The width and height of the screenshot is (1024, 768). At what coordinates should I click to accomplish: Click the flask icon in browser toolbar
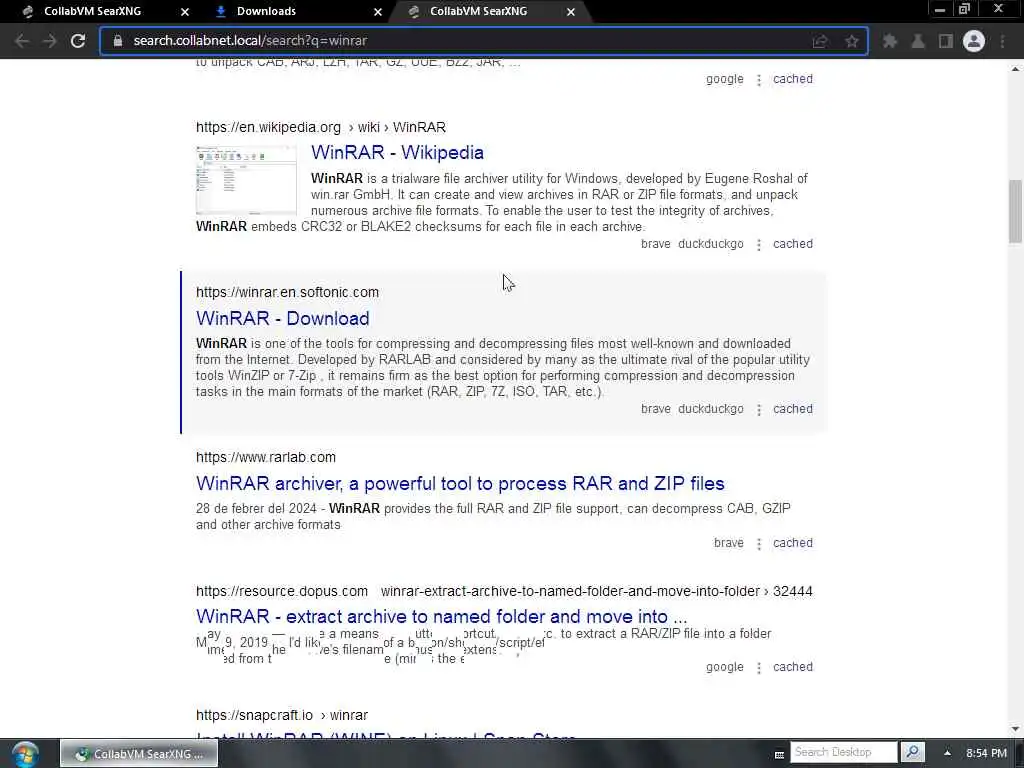918,41
